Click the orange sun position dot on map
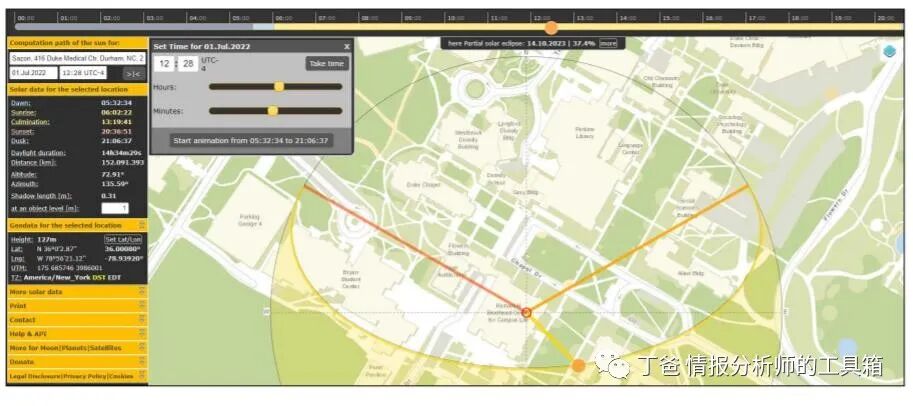 (578, 366)
